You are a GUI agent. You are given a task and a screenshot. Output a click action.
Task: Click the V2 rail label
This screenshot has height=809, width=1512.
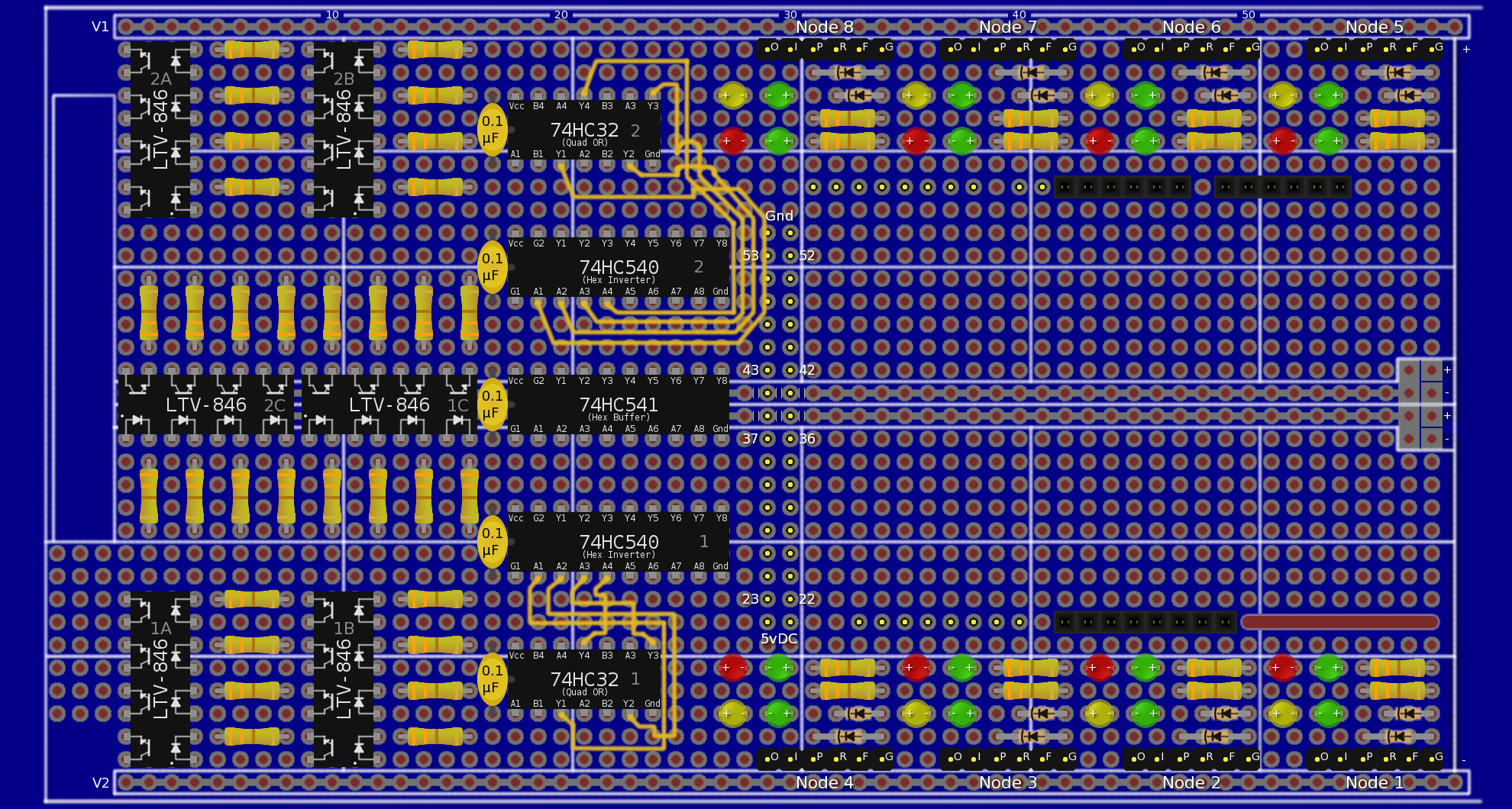click(x=101, y=782)
